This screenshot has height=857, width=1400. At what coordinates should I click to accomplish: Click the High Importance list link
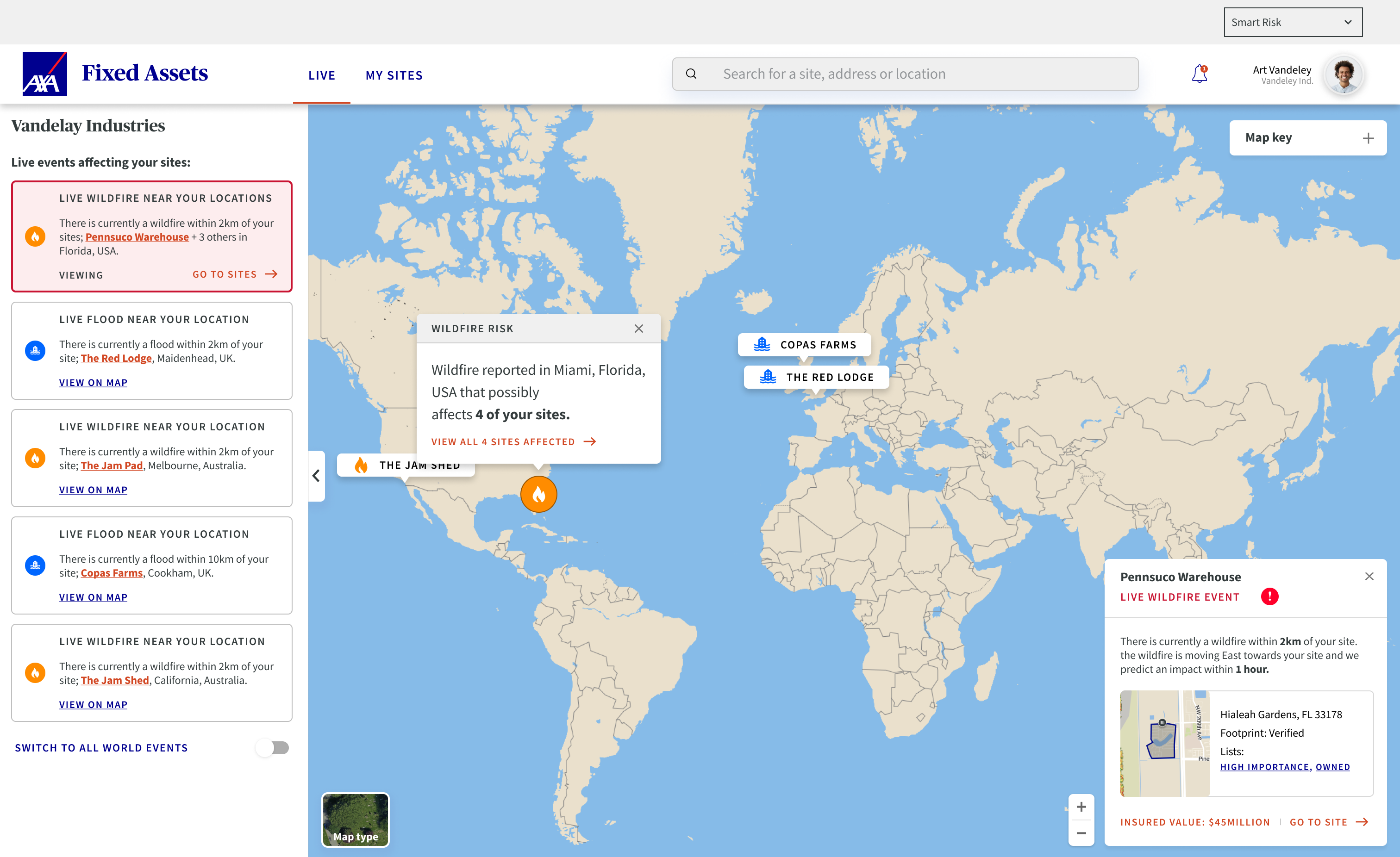(1266, 767)
